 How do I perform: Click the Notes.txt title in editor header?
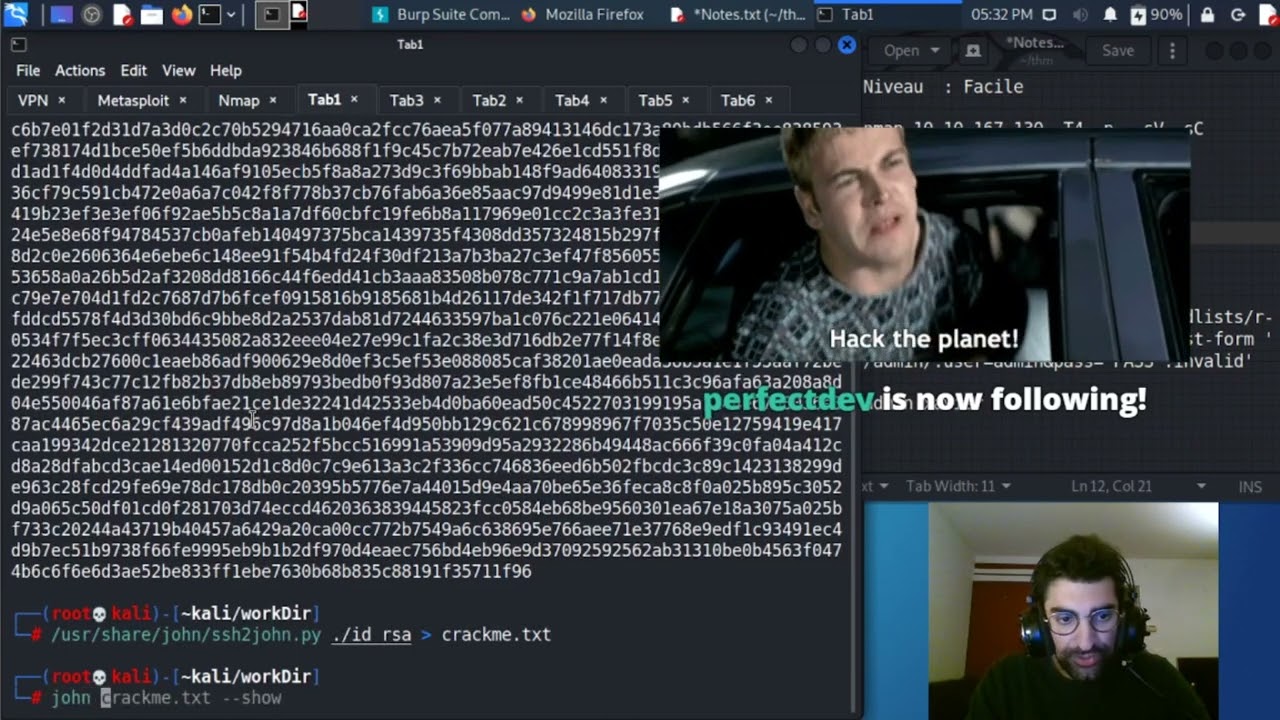1034,43
